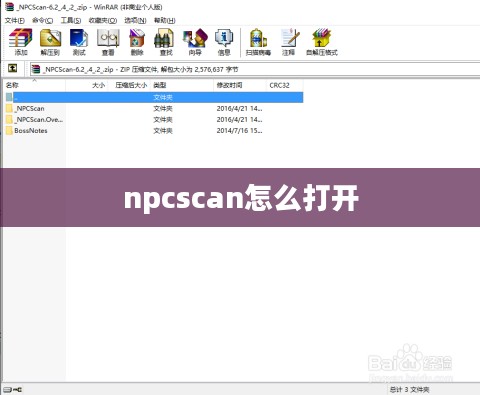Click the Extract To (解压到) icon
Viewport: 480px width, 395px height.
click(50, 38)
